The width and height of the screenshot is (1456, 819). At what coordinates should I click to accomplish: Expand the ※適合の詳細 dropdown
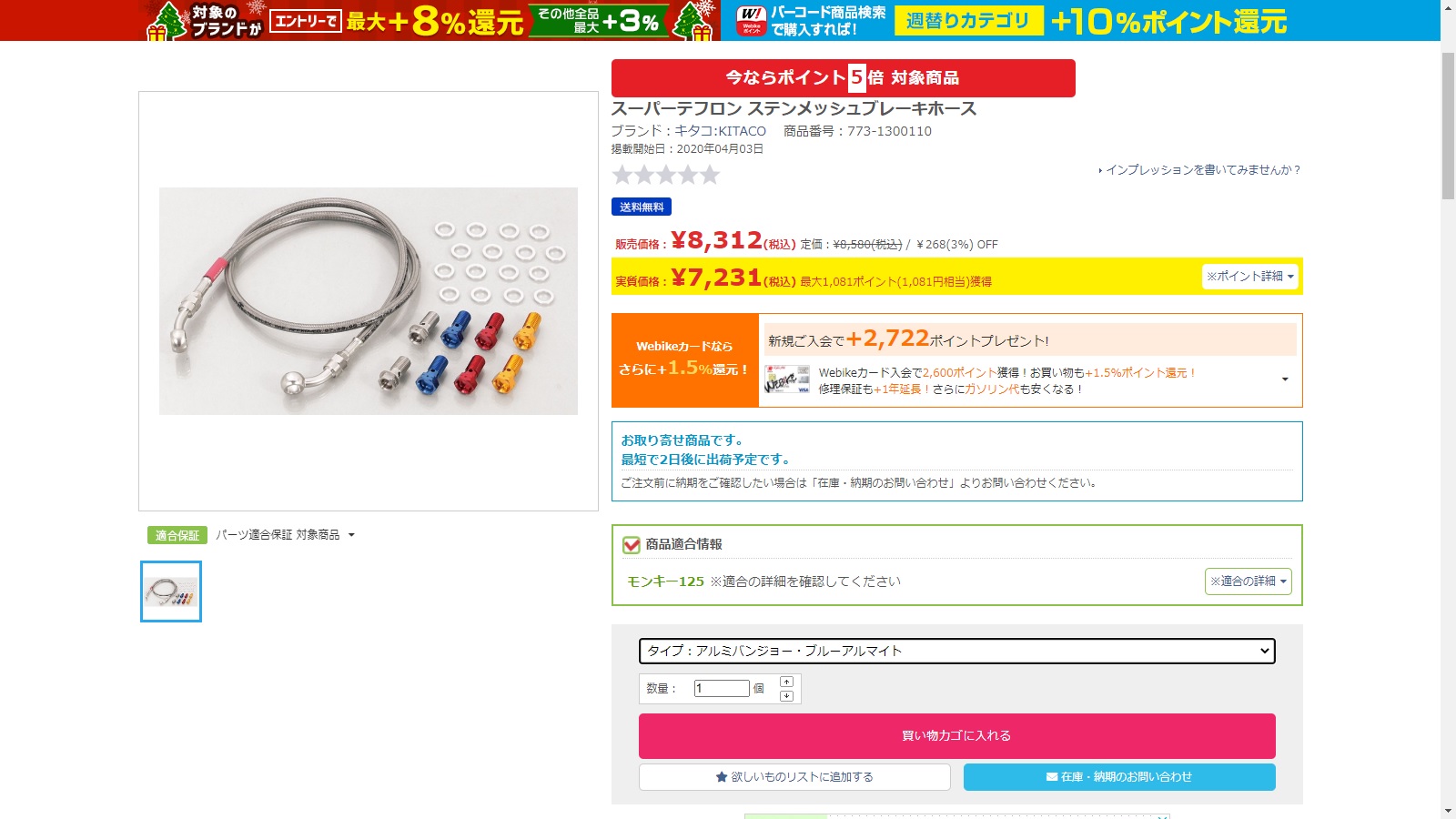pyautogui.click(x=1249, y=581)
